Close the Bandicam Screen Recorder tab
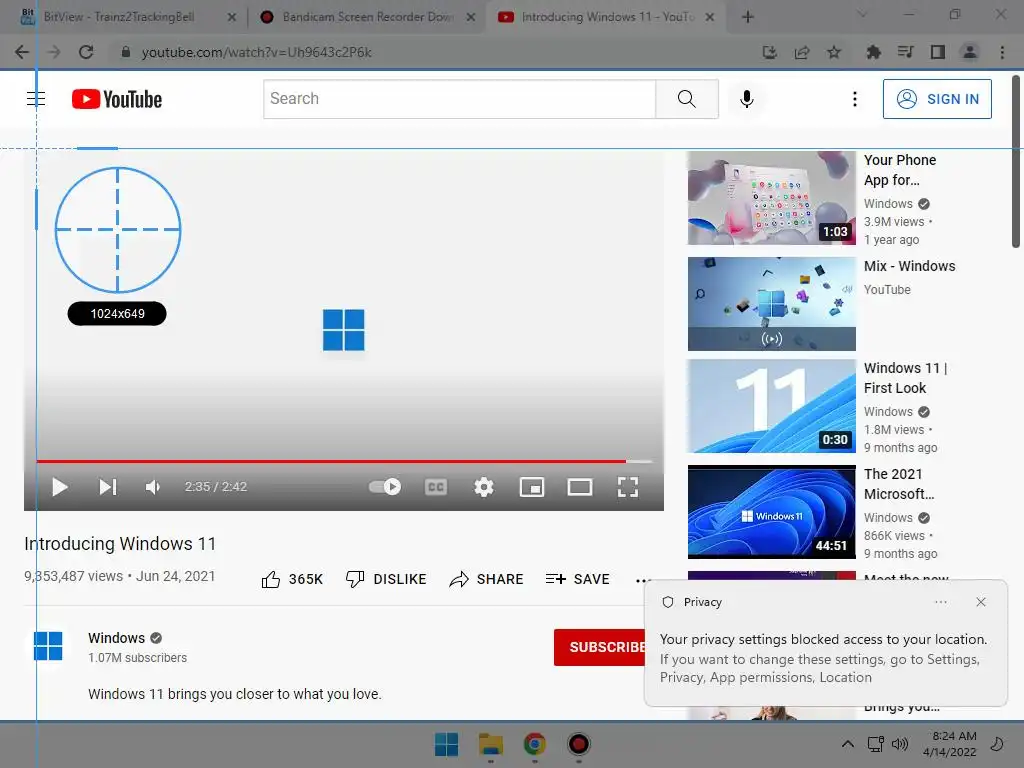 [x=470, y=18]
